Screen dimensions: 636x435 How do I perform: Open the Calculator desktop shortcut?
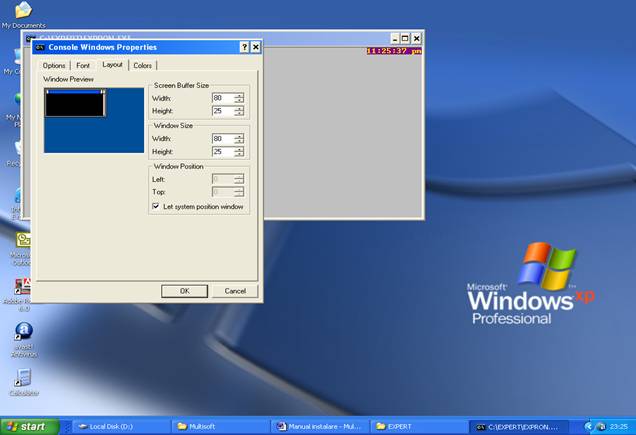point(24,382)
